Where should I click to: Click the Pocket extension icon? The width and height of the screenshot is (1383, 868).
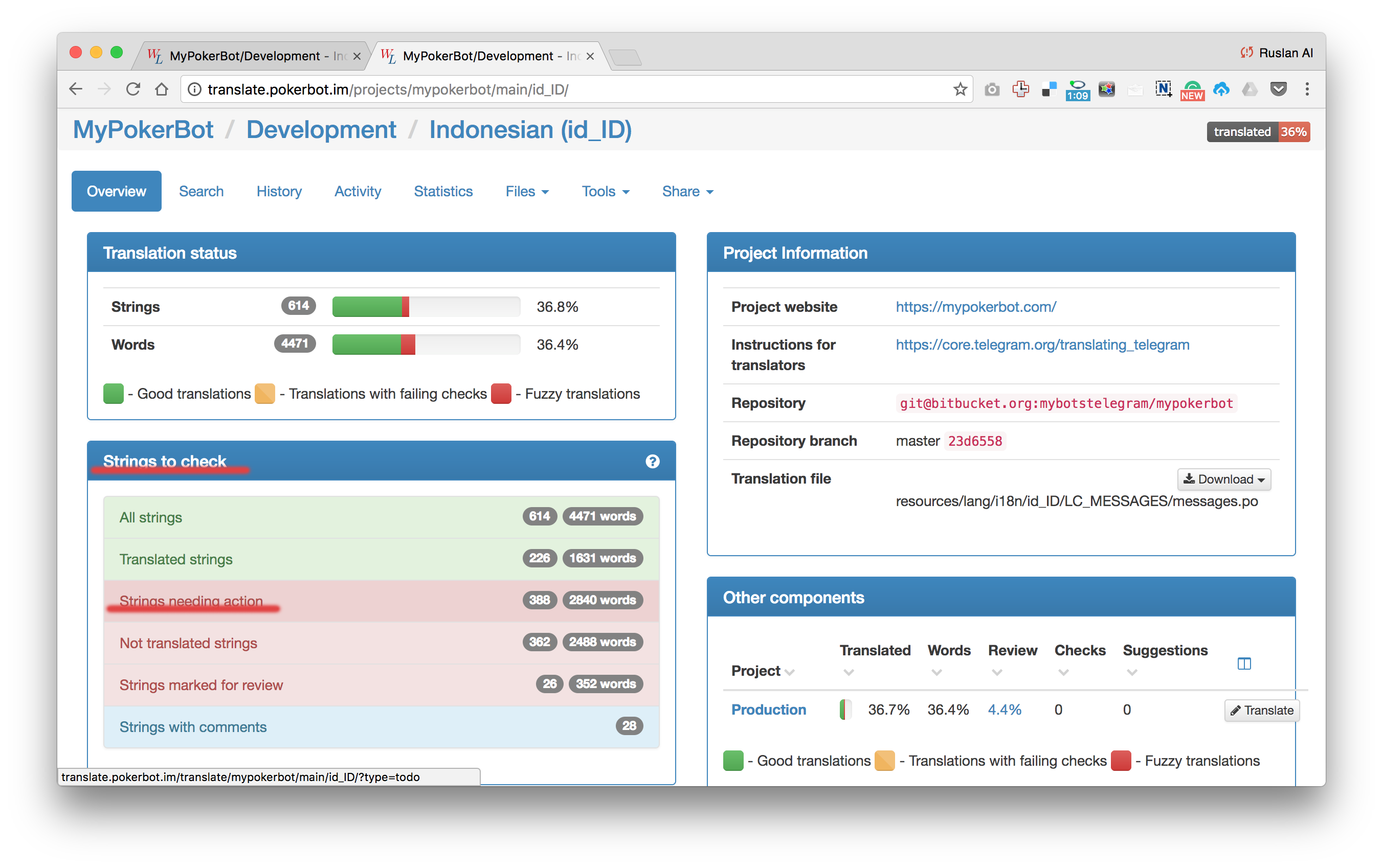tap(1279, 89)
